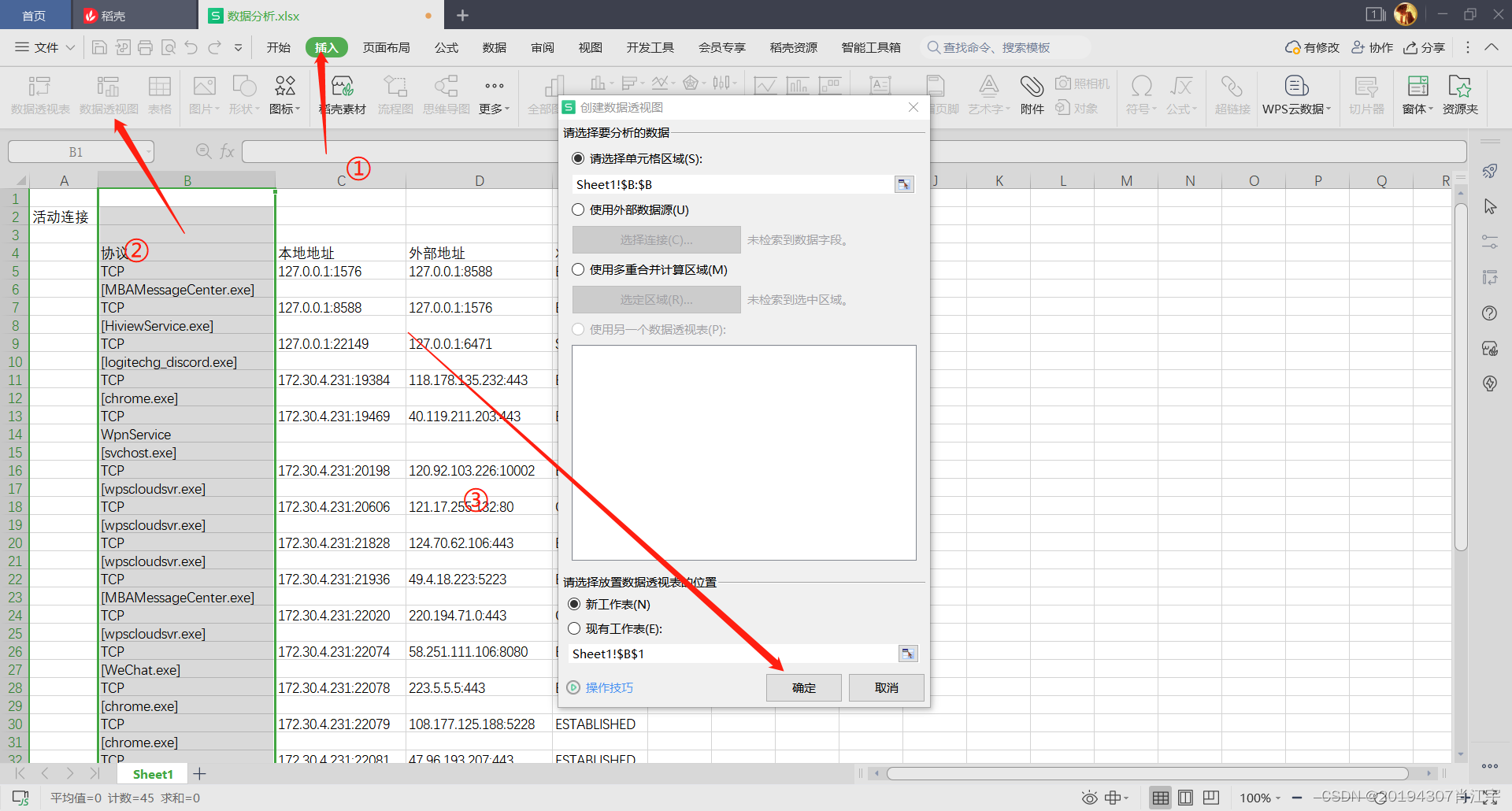Close the 创建数据透视图 dialog

913,107
